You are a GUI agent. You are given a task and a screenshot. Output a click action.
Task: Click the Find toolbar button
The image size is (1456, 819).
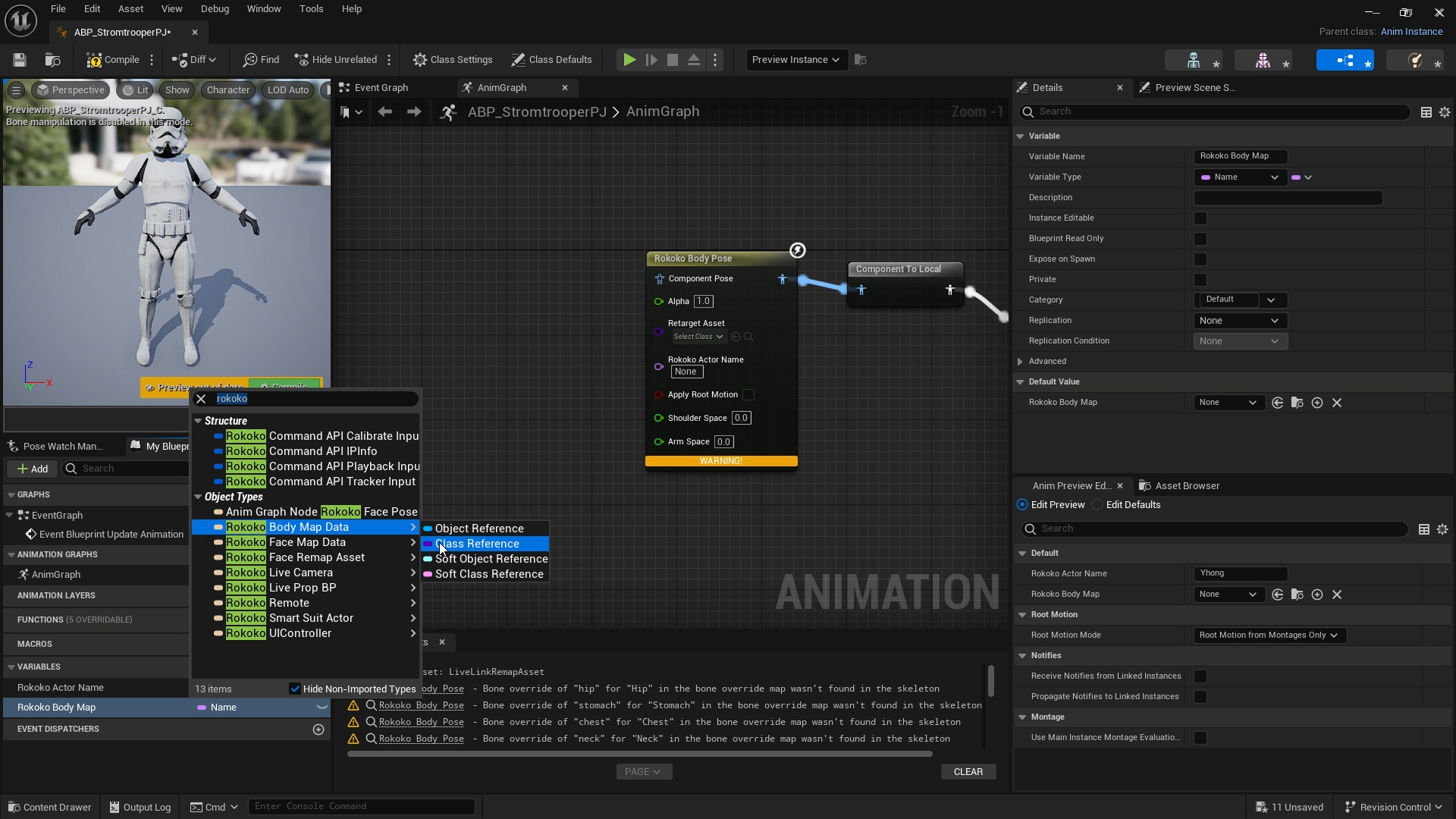[x=262, y=60]
